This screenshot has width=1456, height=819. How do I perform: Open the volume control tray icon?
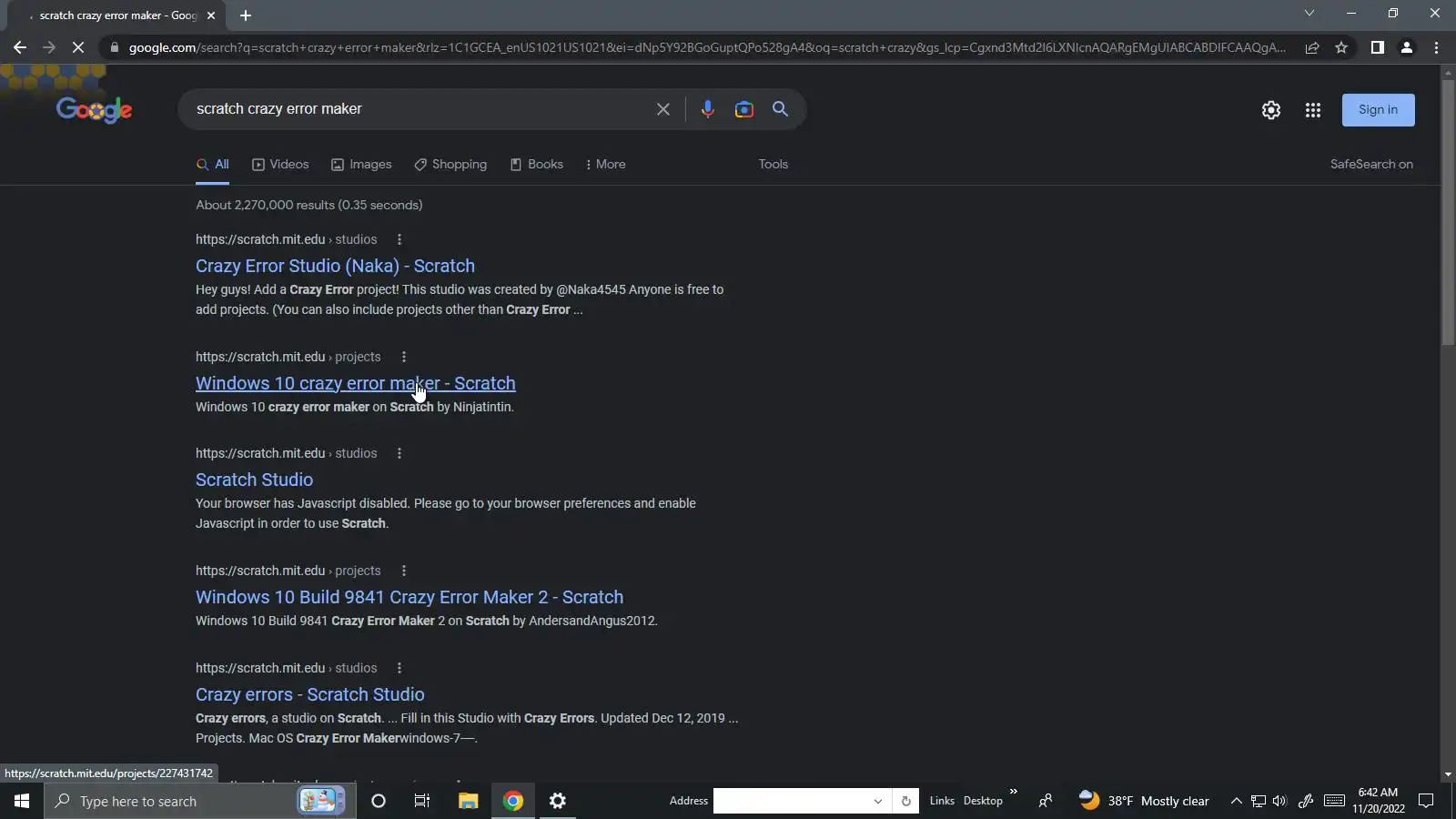click(x=1279, y=801)
